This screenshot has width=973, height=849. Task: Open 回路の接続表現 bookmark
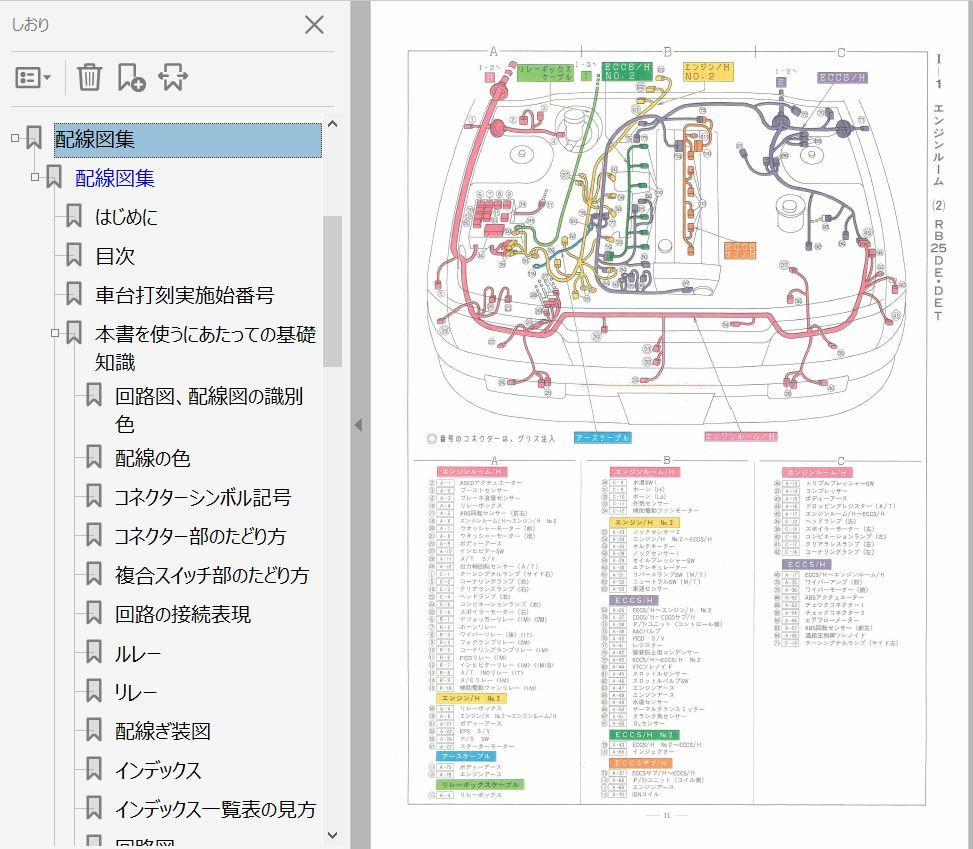[x=182, y=615]
